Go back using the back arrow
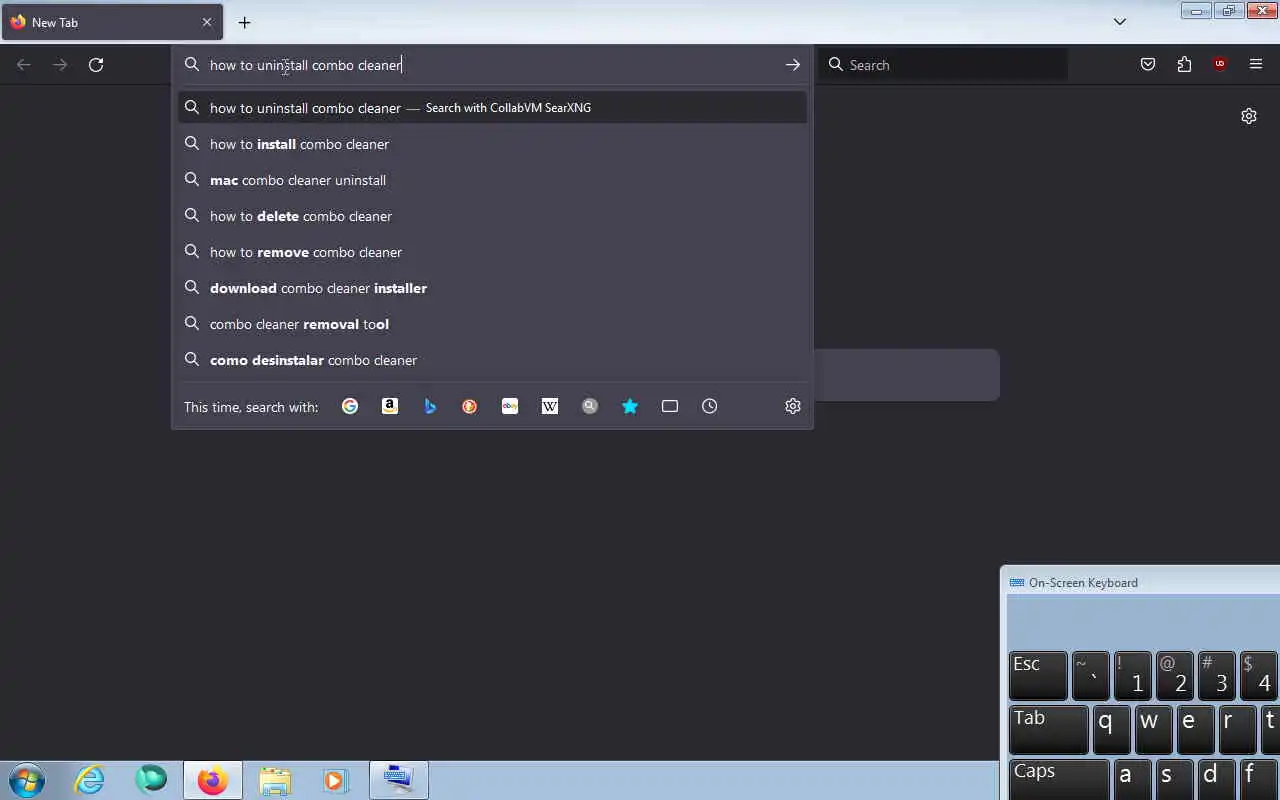This screenshot has height=800, width=1280. pos(24,65)
